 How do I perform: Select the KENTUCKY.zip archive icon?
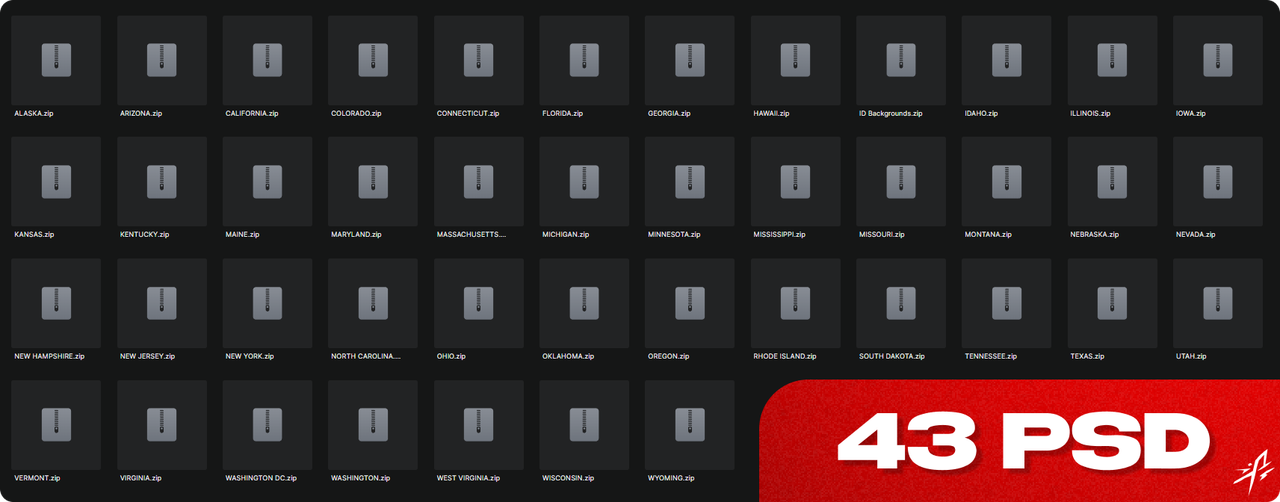161,182
